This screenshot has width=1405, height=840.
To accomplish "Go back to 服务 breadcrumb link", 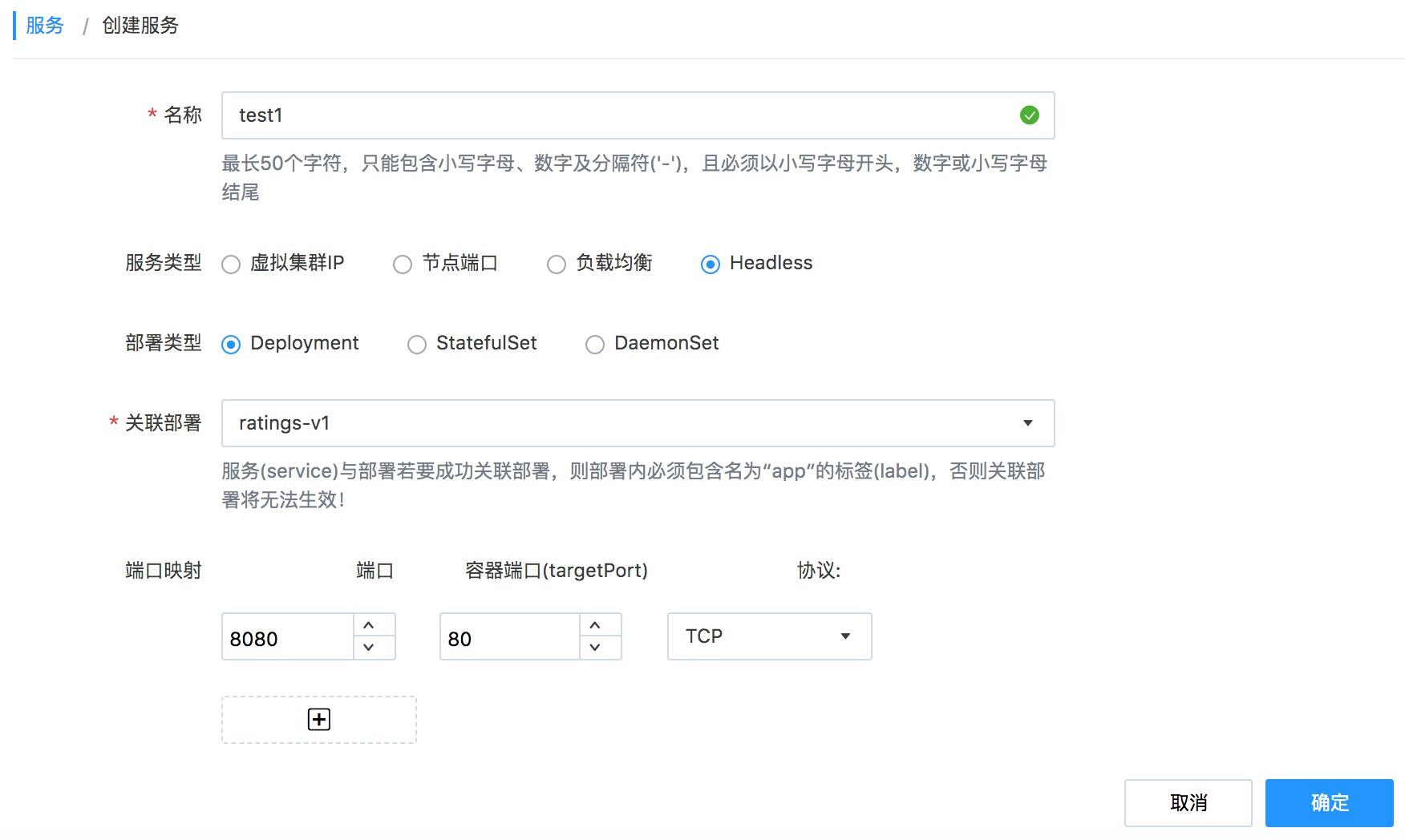I will pyautogui.click(x=45, y=26).
